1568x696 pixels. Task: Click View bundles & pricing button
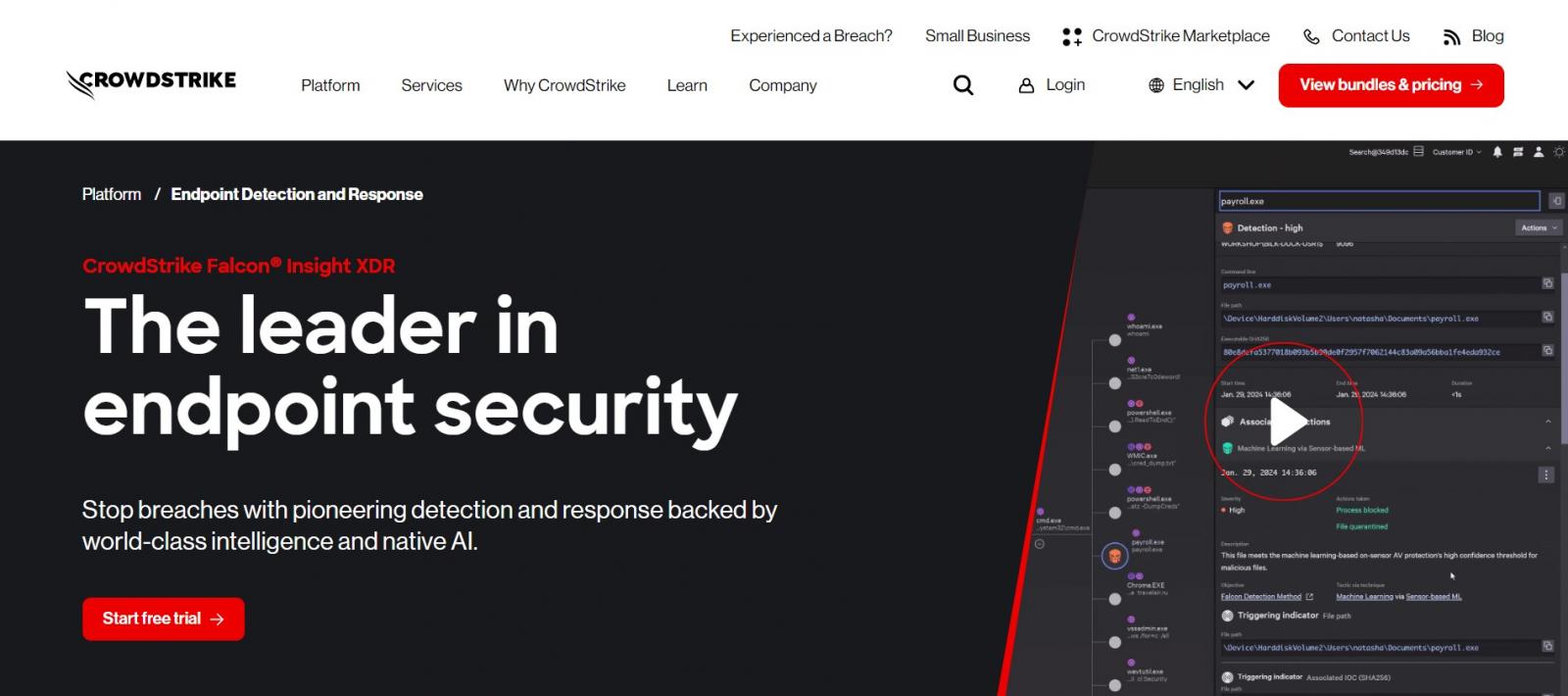pyautogui.click(x=1391, y=85)
